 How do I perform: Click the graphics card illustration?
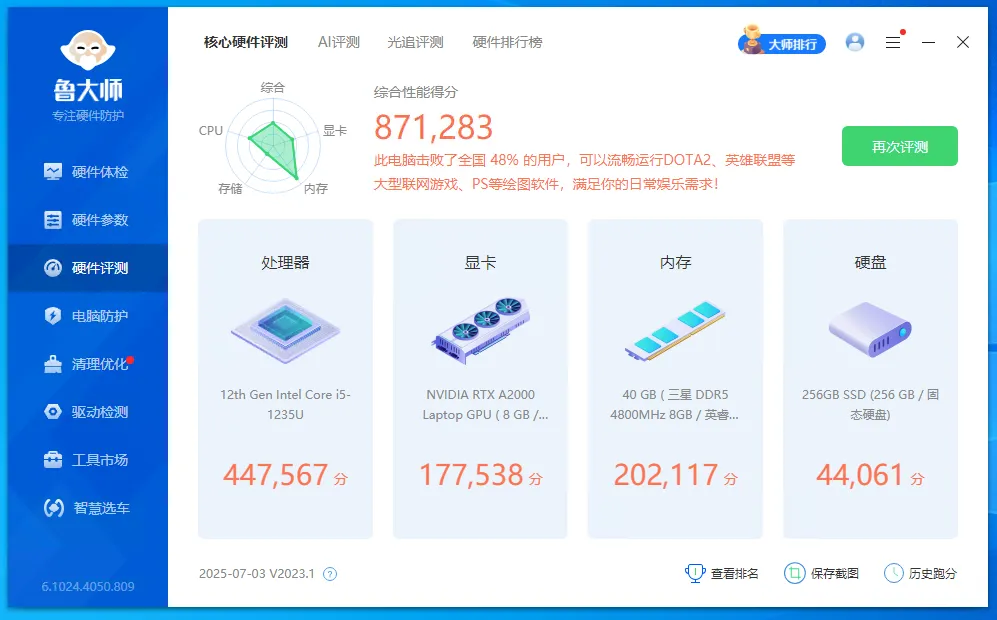coord(481,331)
